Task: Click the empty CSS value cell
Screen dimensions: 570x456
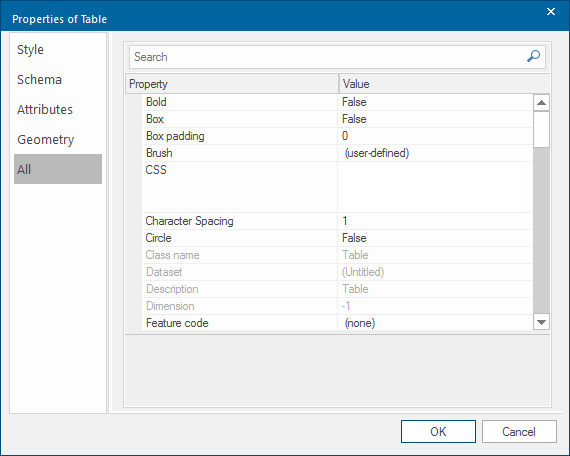Action: (x=435, y=187)
